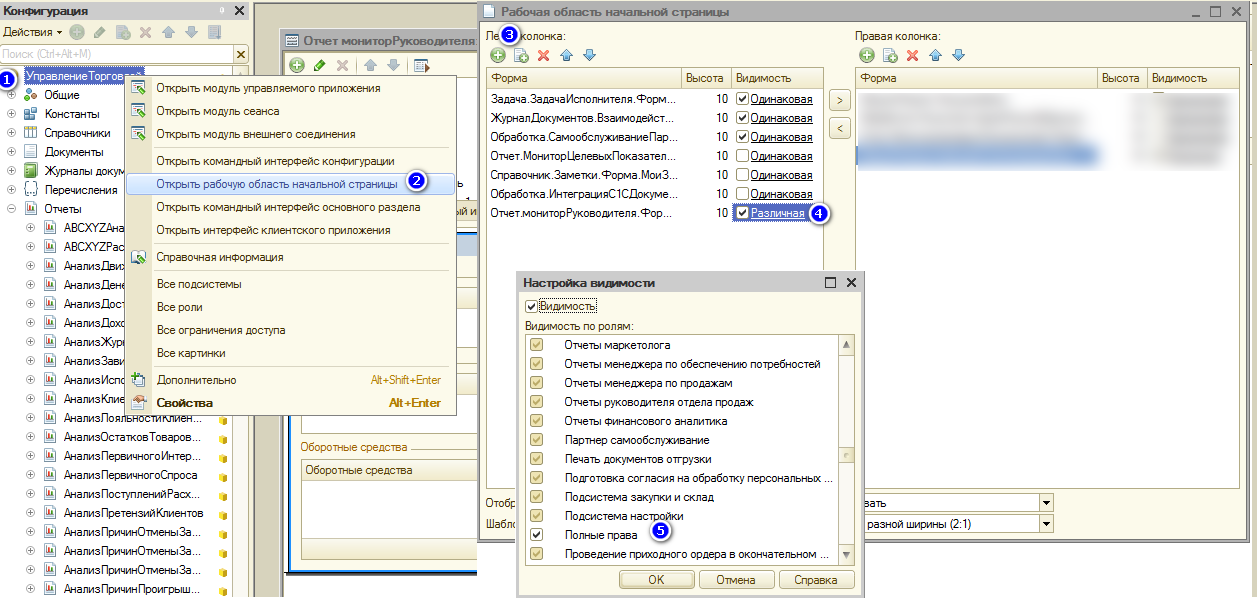Clear the configuration search field with X

tap(240, 53)
